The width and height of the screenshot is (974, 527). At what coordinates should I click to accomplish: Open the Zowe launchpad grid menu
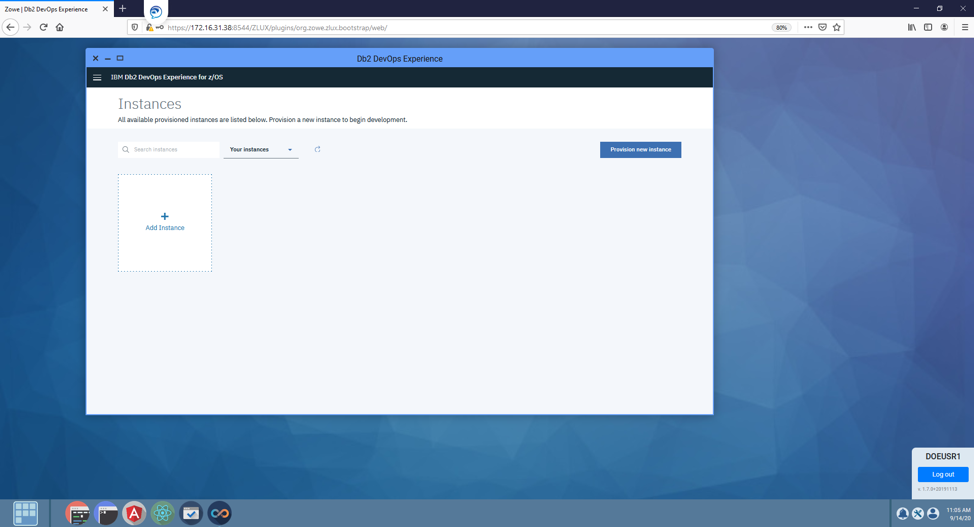(x=25, y=513)
